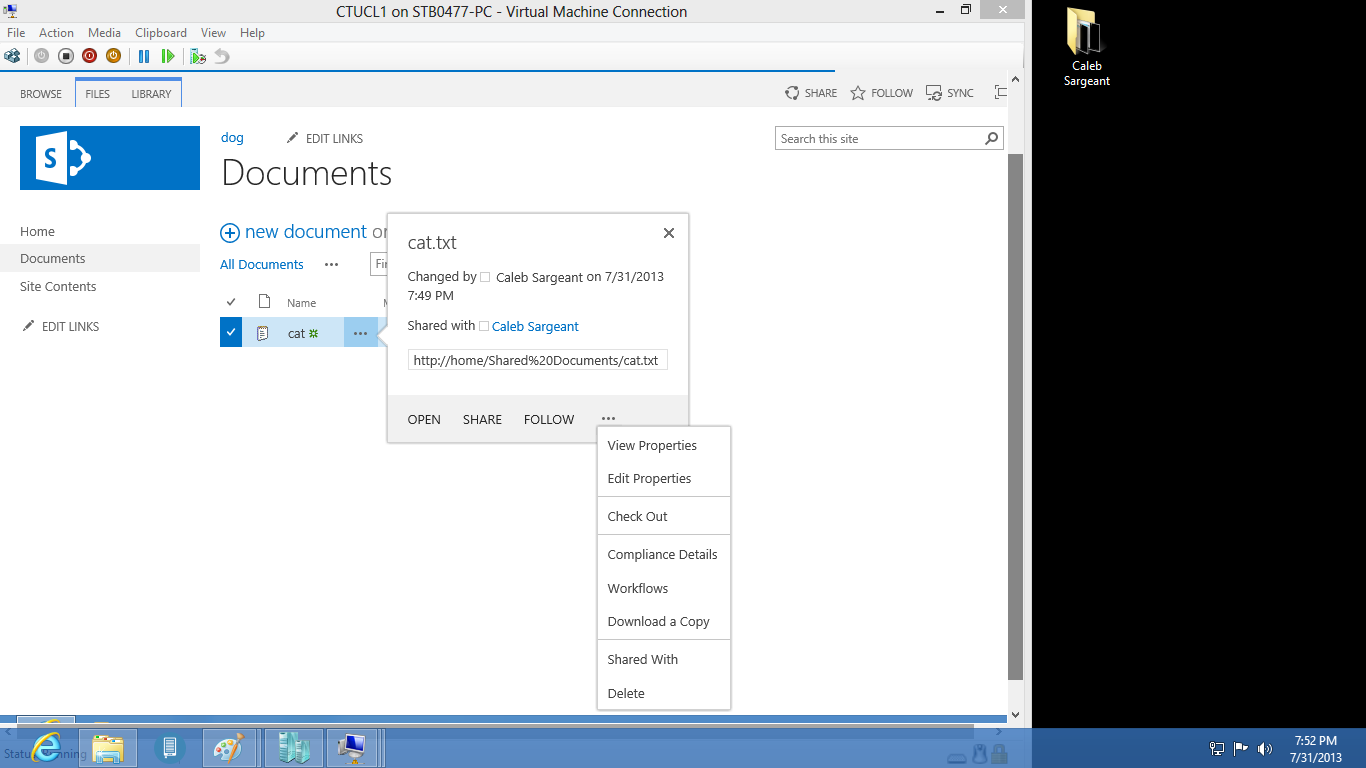Screen dimensions: 1366x768
Task: Click EDIT LINKS in the left sidebar
Action: tap(60, 326)
